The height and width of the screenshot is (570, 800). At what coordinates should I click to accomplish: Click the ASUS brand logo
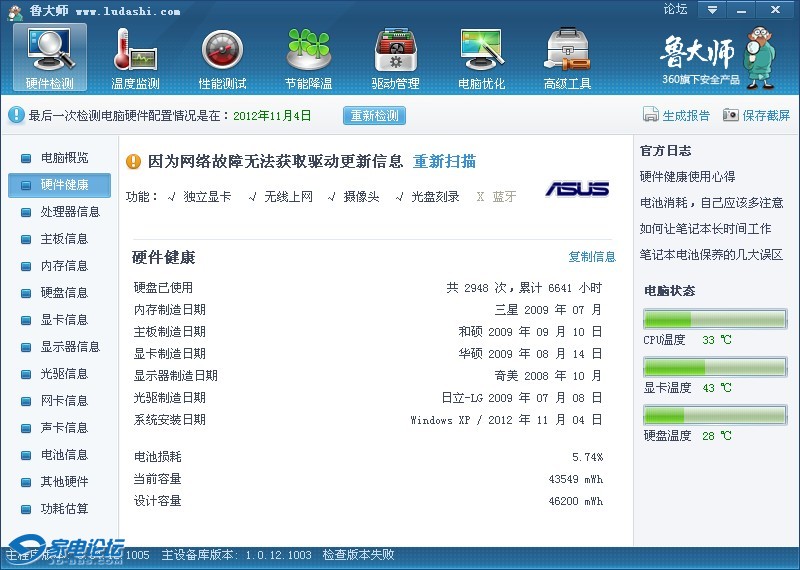(577, 189)
